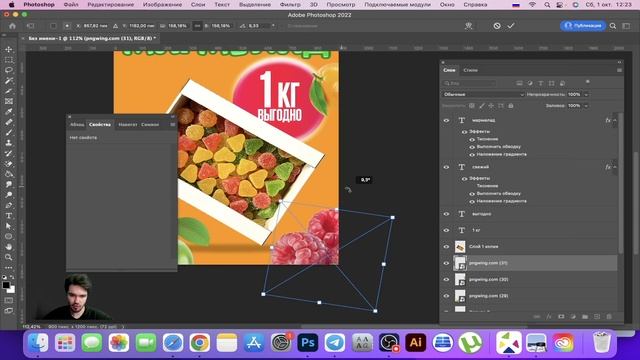This screenshot has height=360, width=640.
Task: Hide the pngwing.com (30) layer
Action: coord(446,280)
